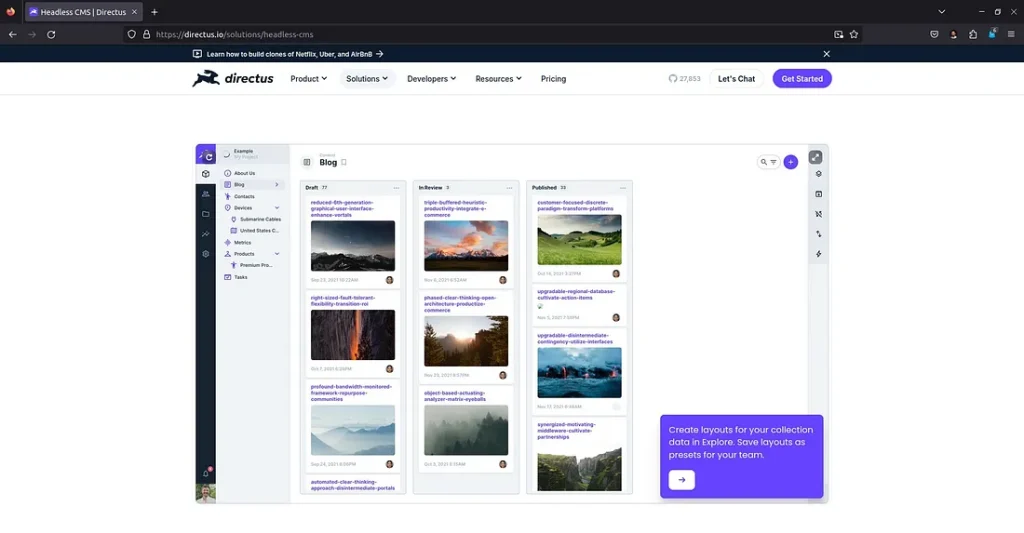The image size is (1024, 533).
Task: Click the Let's Chat button
Action: [x=736, y=79]
